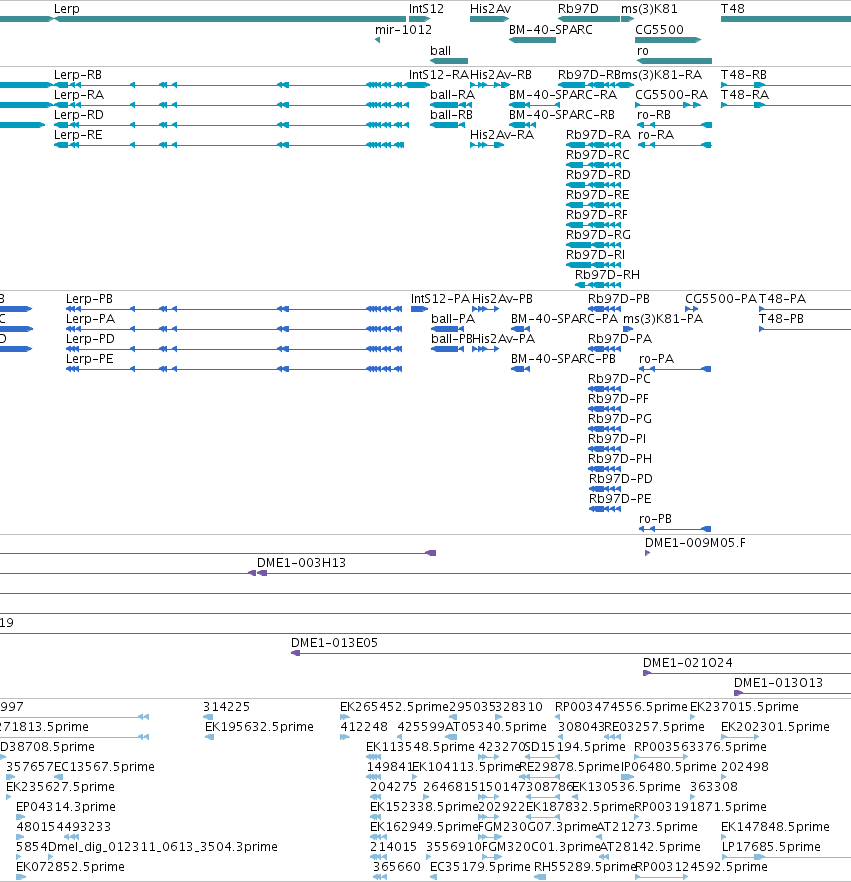The image size is (851, 882).
Task: Open ro-PA protein label
Action: (656, 358)
